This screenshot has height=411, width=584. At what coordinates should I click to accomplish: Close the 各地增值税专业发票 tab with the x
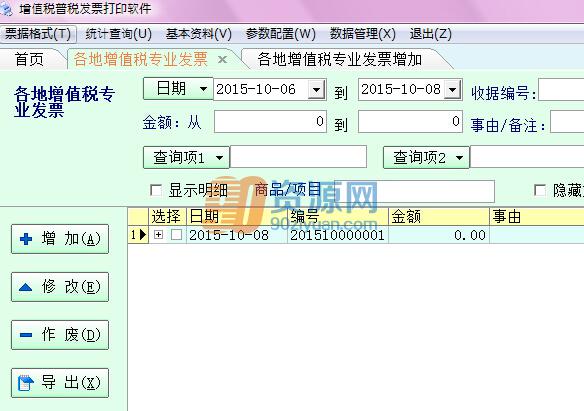tap(222, 59)
